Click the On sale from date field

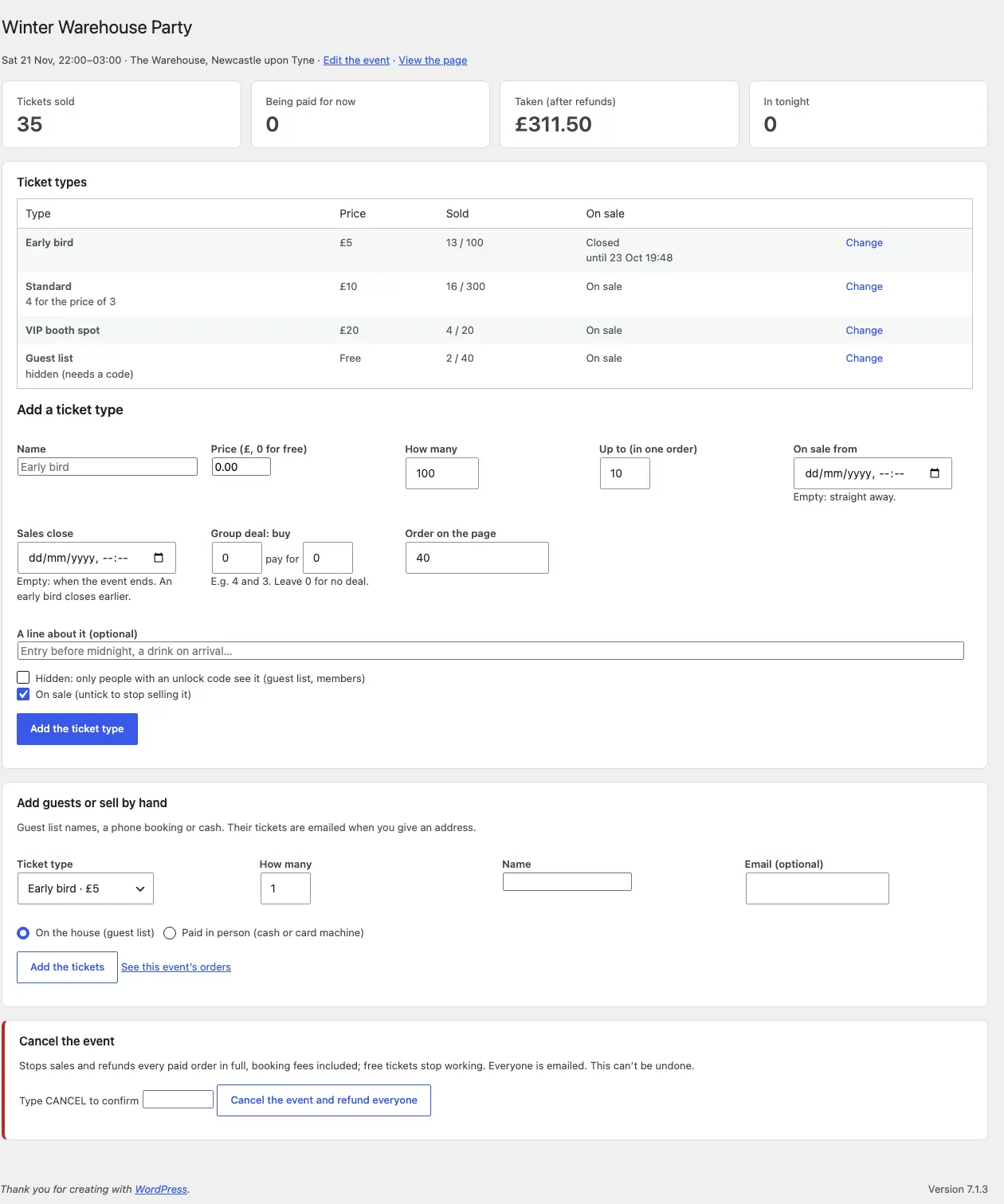(873, 473)
